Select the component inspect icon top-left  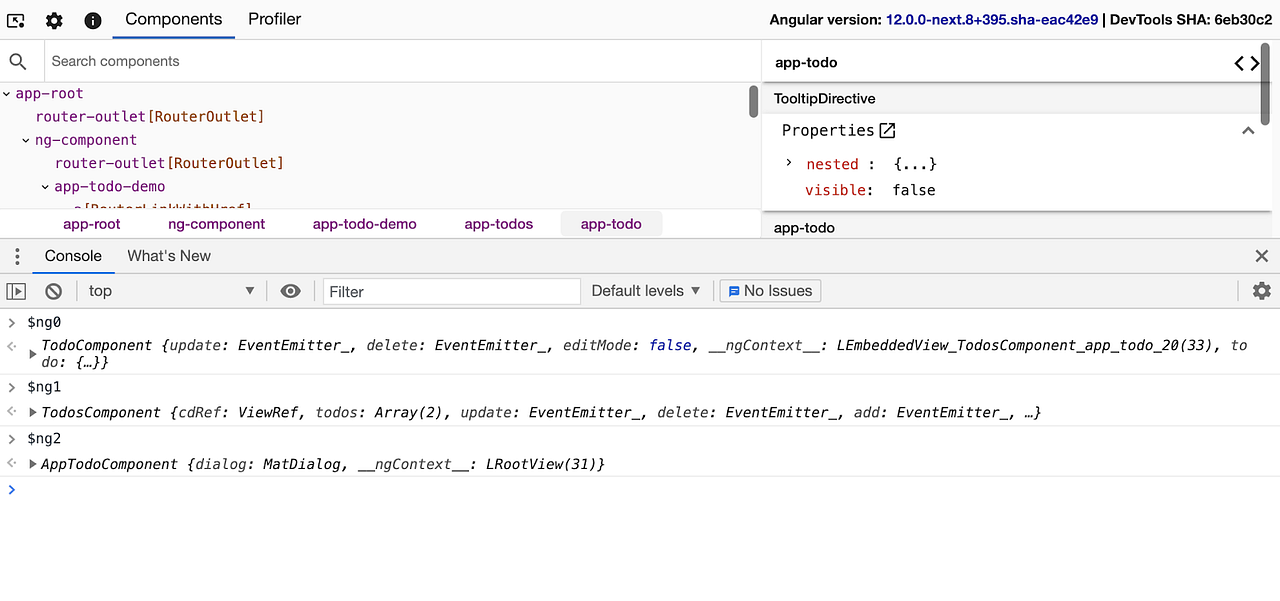[15, 19]
